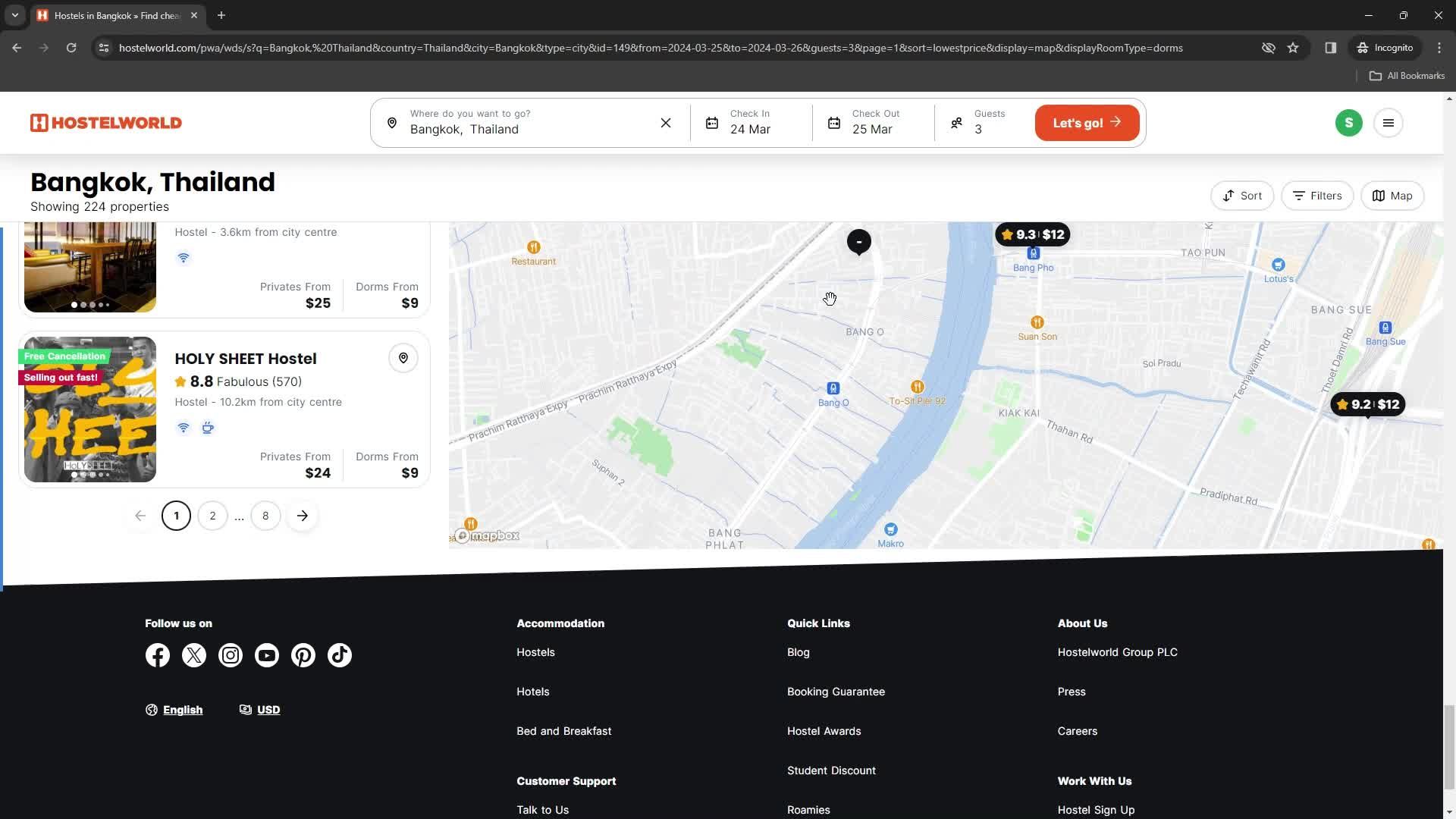Click page 2 pagination button
The width and height of the screenshot is (1456, 819).
point(212,515)
